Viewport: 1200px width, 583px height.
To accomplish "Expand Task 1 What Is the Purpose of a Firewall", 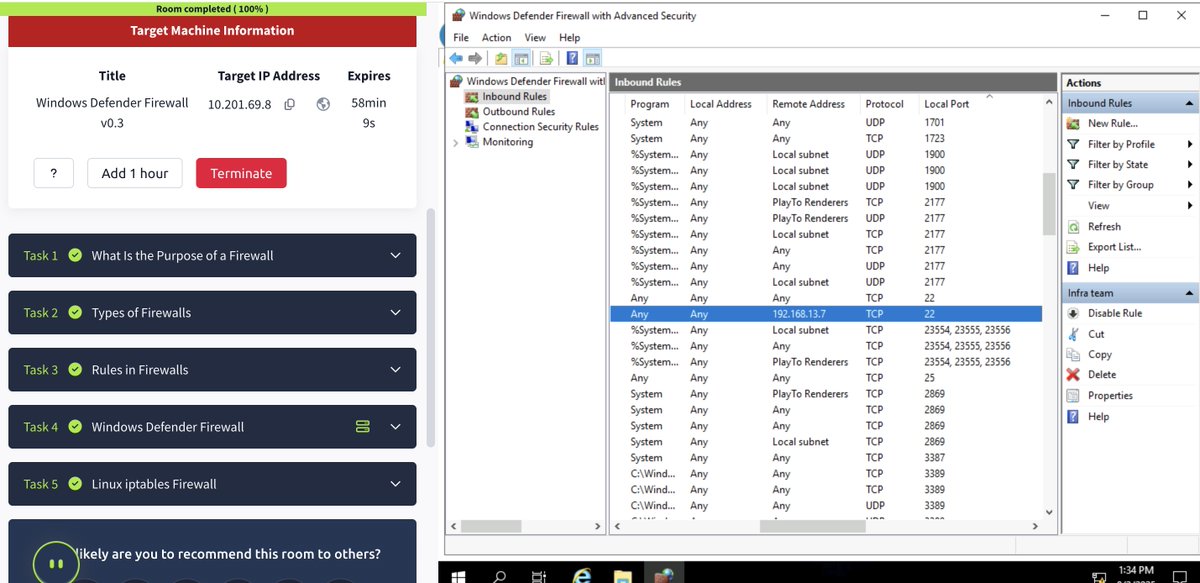I will pyautogui.click(x=212, y=256).
